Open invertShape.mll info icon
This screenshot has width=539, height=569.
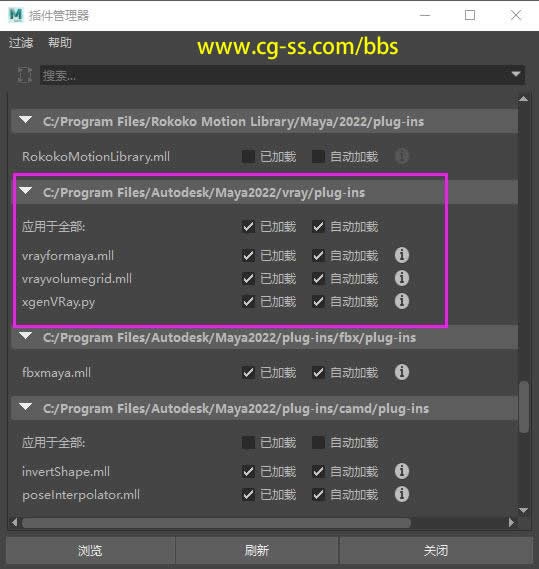pos(401,471)
